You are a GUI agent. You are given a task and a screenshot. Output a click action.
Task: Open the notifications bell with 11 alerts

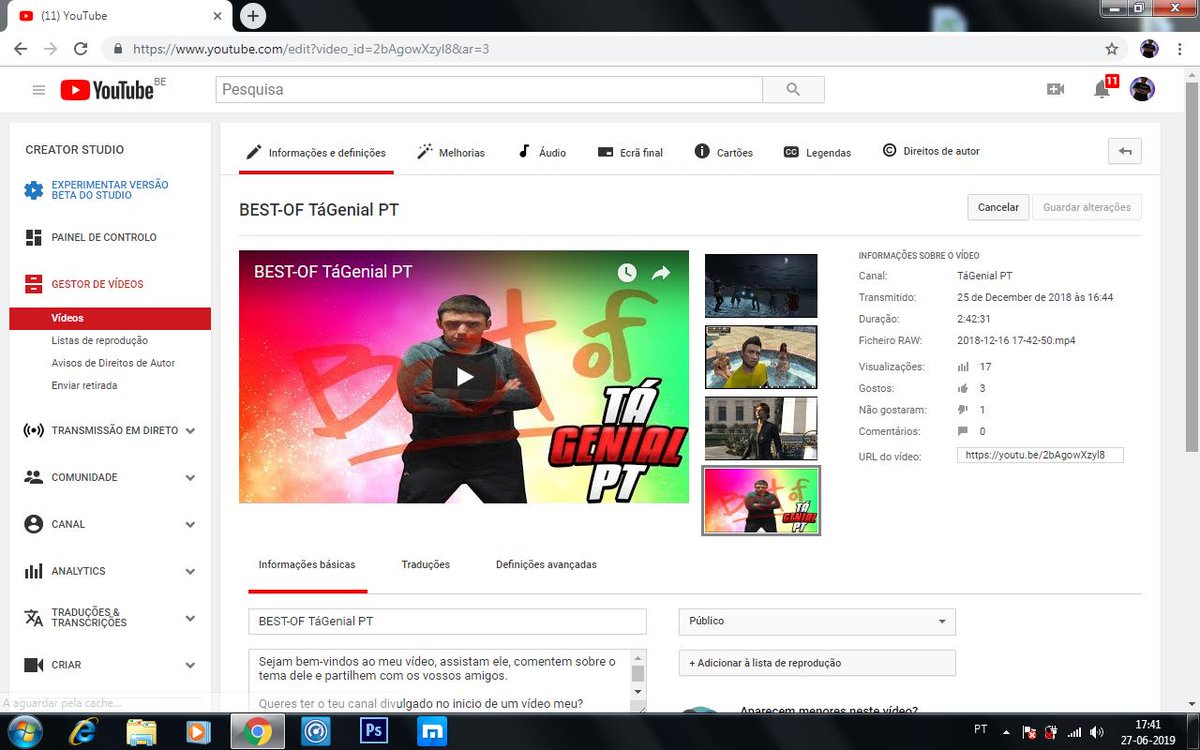tap(1103, 89)
